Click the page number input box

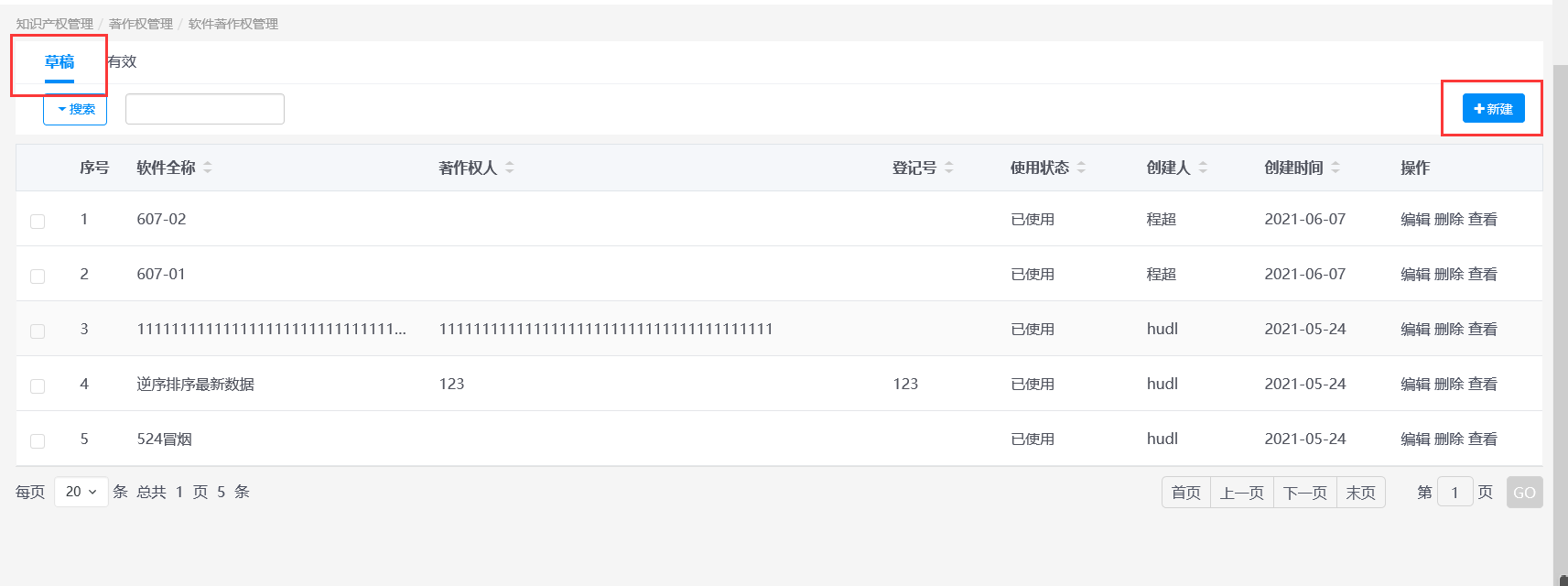pos(1454,493)
